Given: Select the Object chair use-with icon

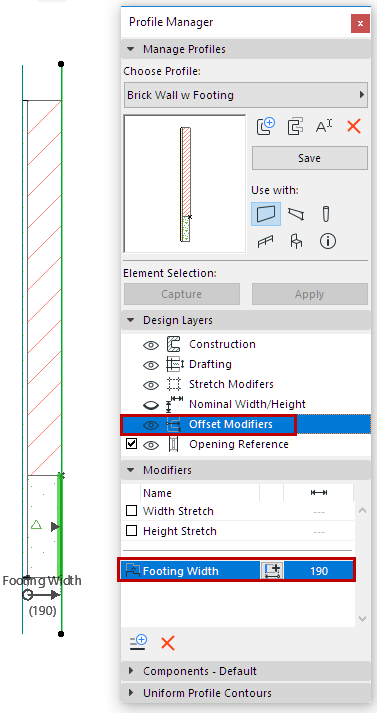Looking at the screenshot, I should click(x=296, y=241).
